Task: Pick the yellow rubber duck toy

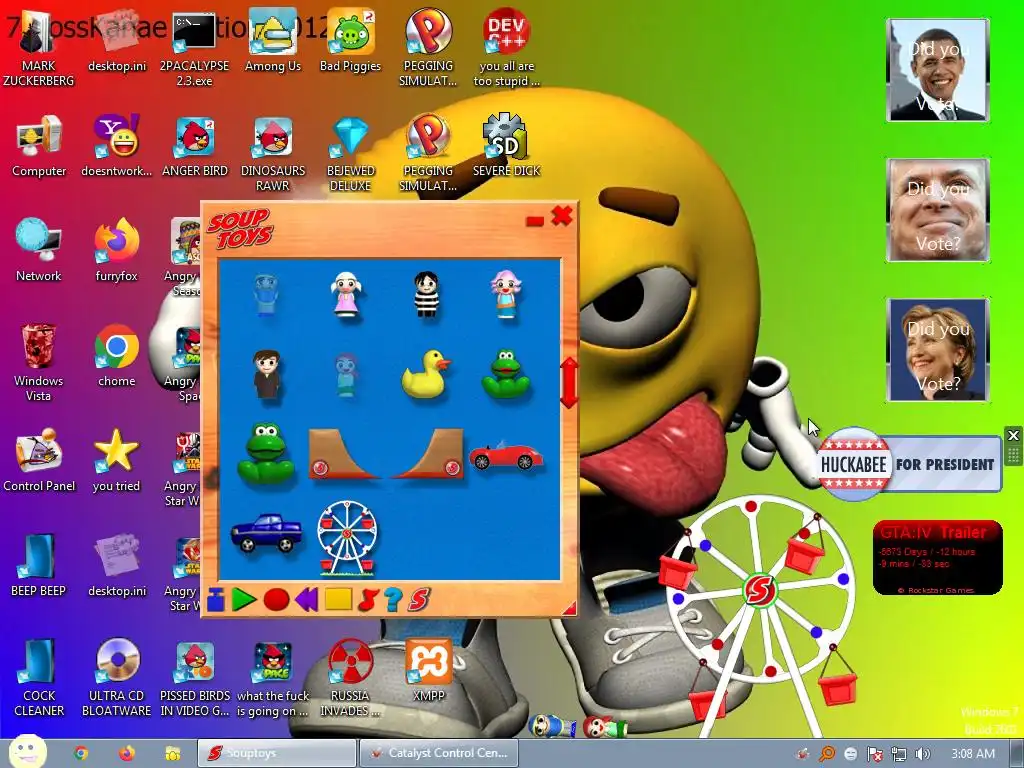Action: [426, 374]
